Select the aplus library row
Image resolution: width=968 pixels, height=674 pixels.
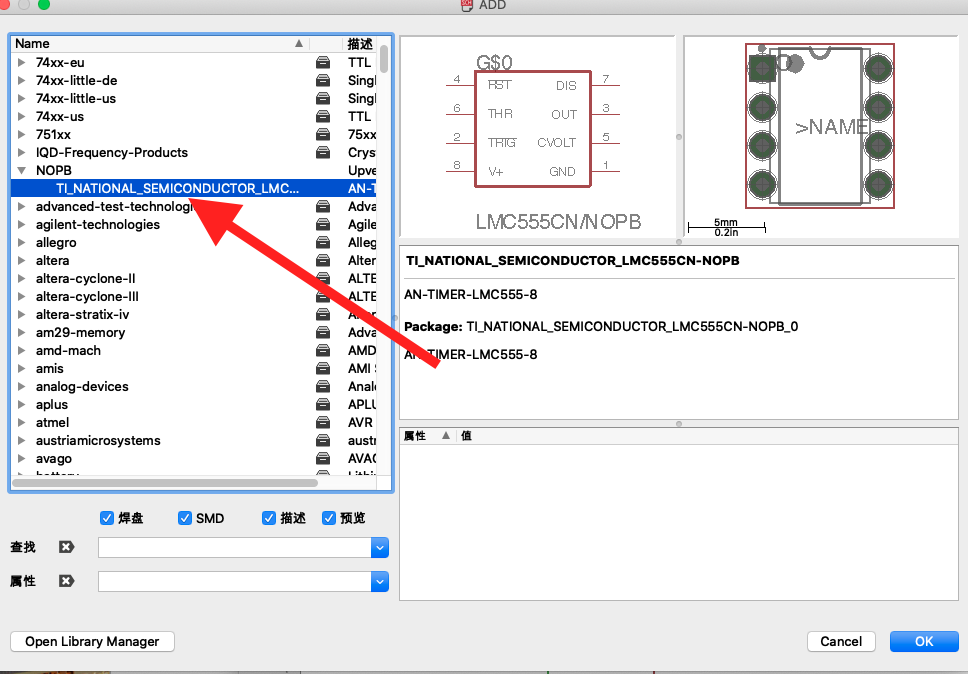[193, 404]
